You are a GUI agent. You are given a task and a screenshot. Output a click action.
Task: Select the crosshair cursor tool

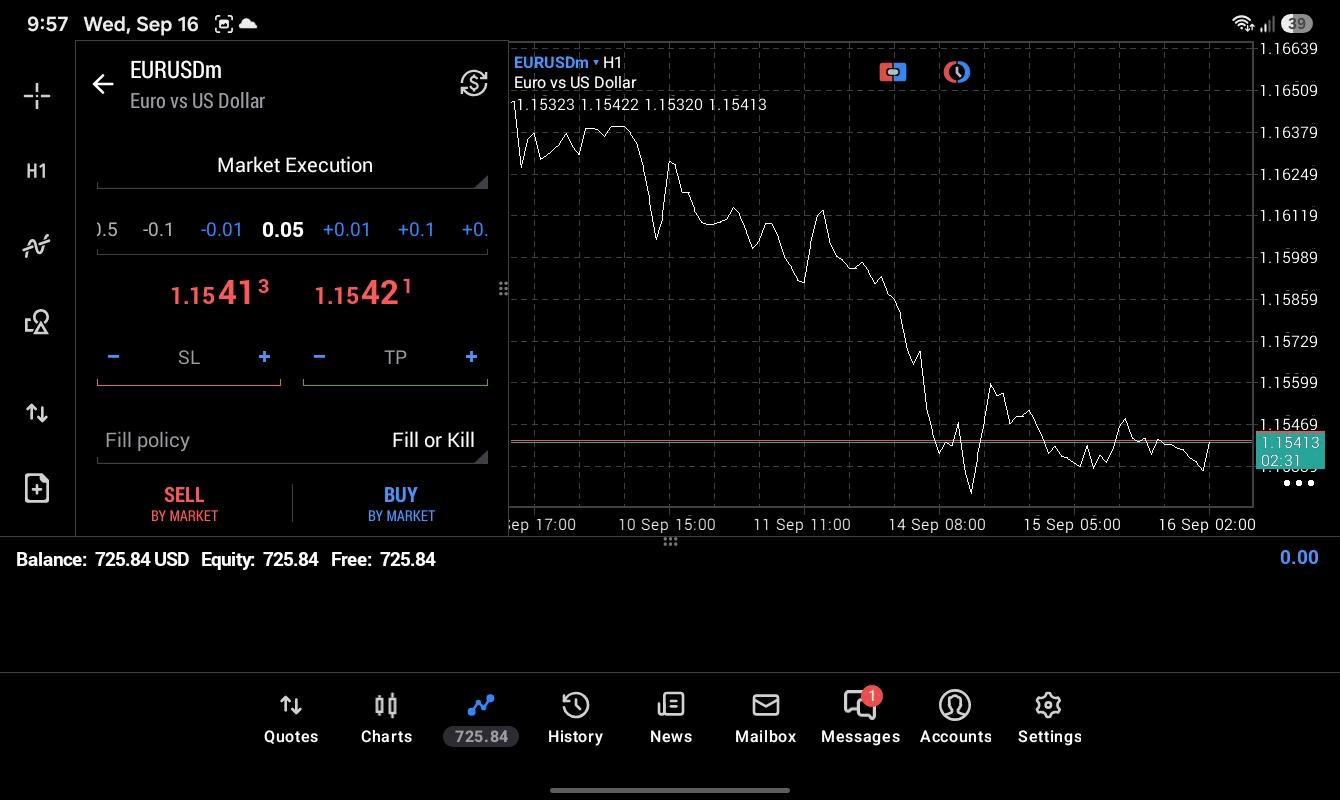37,96
